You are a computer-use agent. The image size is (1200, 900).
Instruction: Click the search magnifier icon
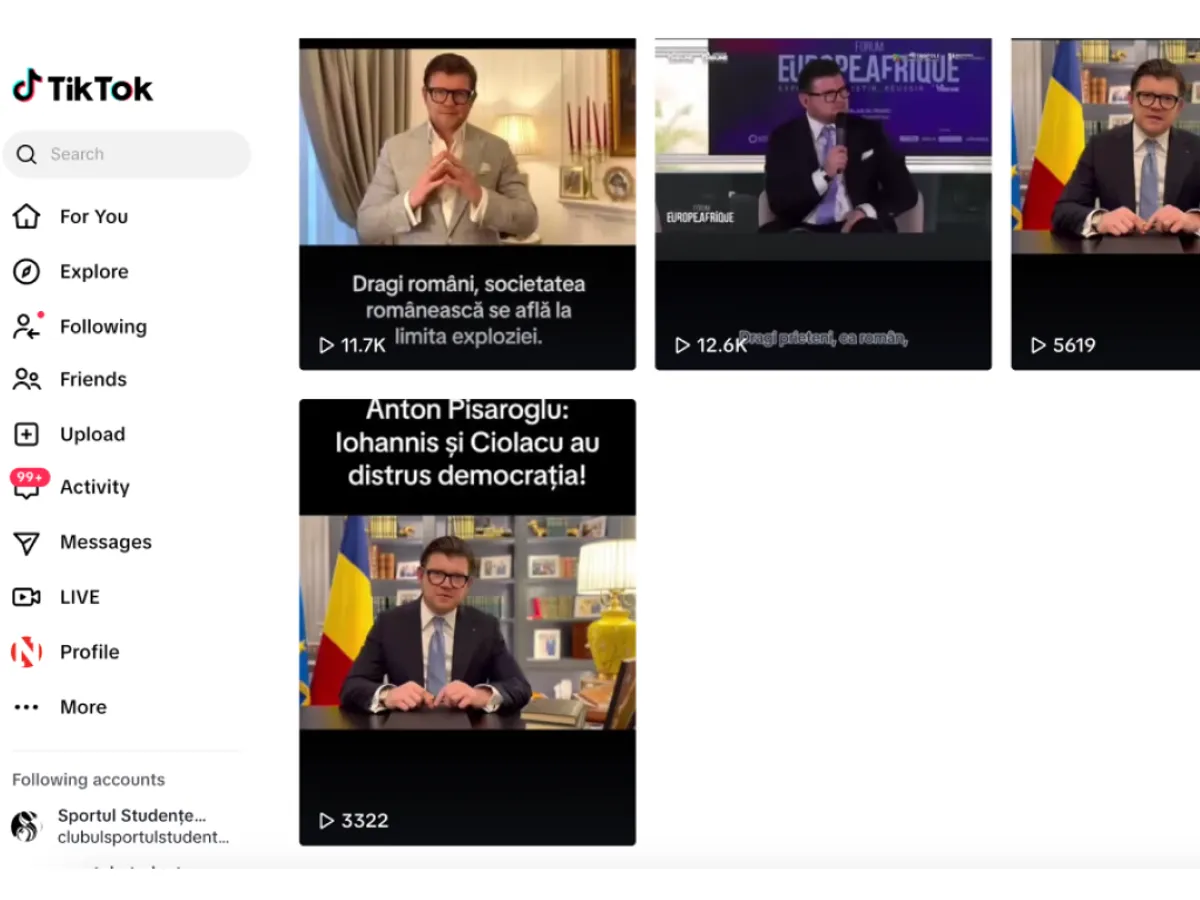click(27, 154)
